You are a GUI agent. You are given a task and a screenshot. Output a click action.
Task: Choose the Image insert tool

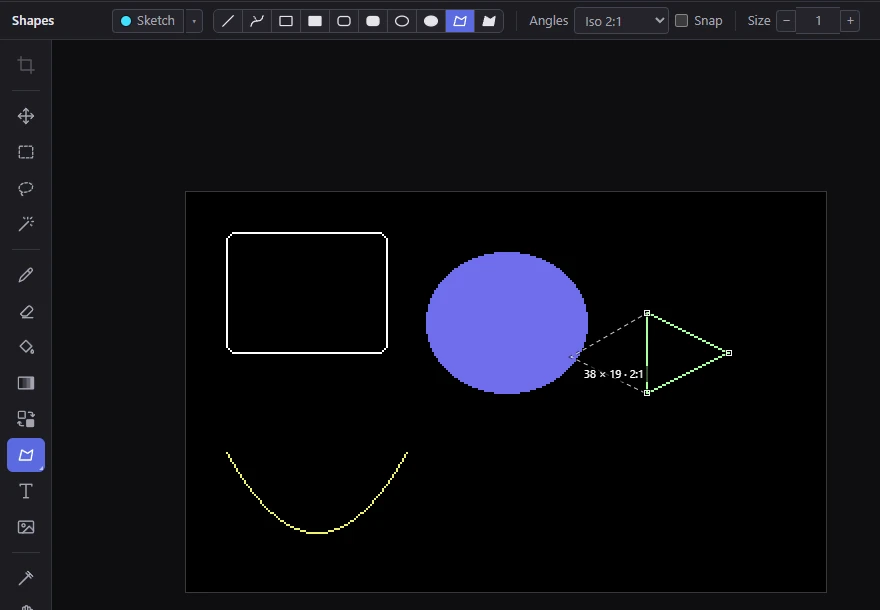tap(26, 527)
